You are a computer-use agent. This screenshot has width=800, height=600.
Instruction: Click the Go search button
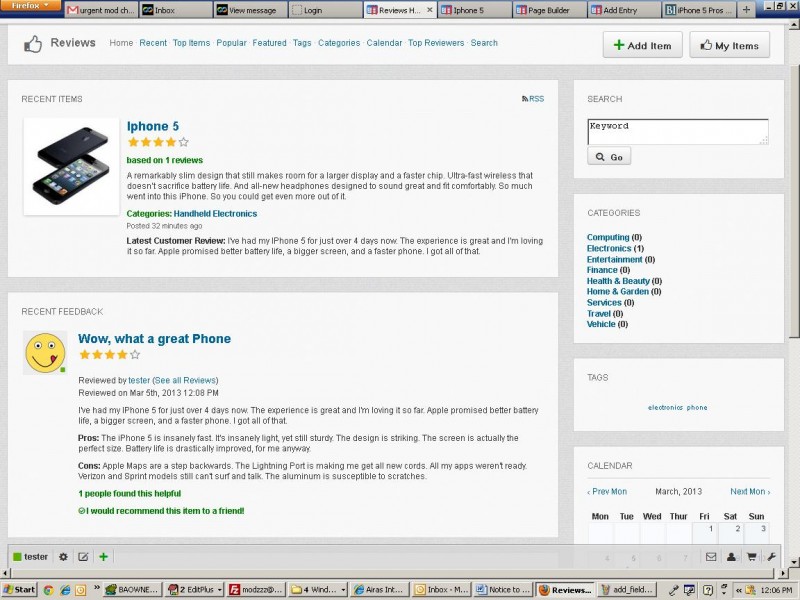[609, 157]
